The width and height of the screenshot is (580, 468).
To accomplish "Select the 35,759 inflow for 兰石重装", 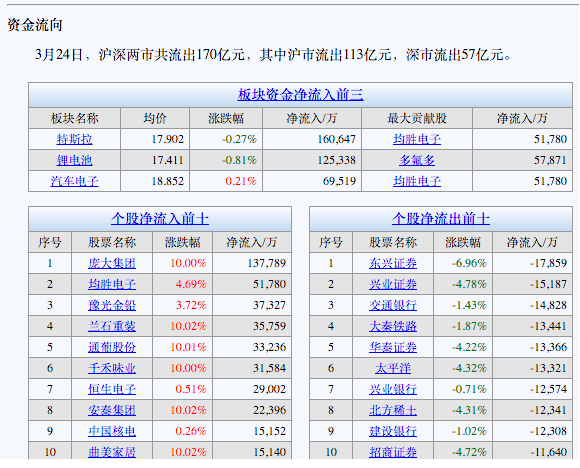I will [x=269, y=326].
